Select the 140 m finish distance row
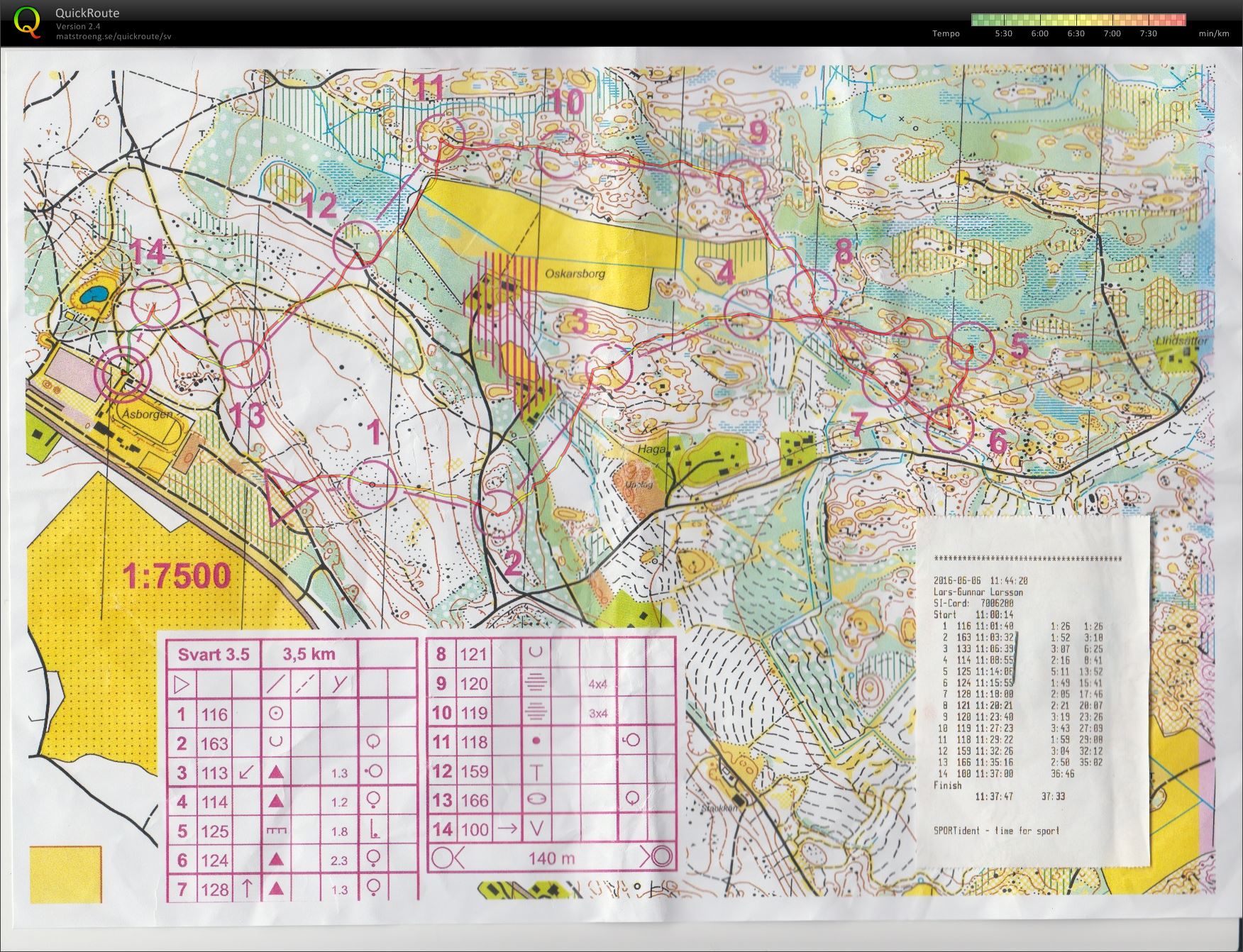This screenshot has height=952, width=1243. (551, 858)
